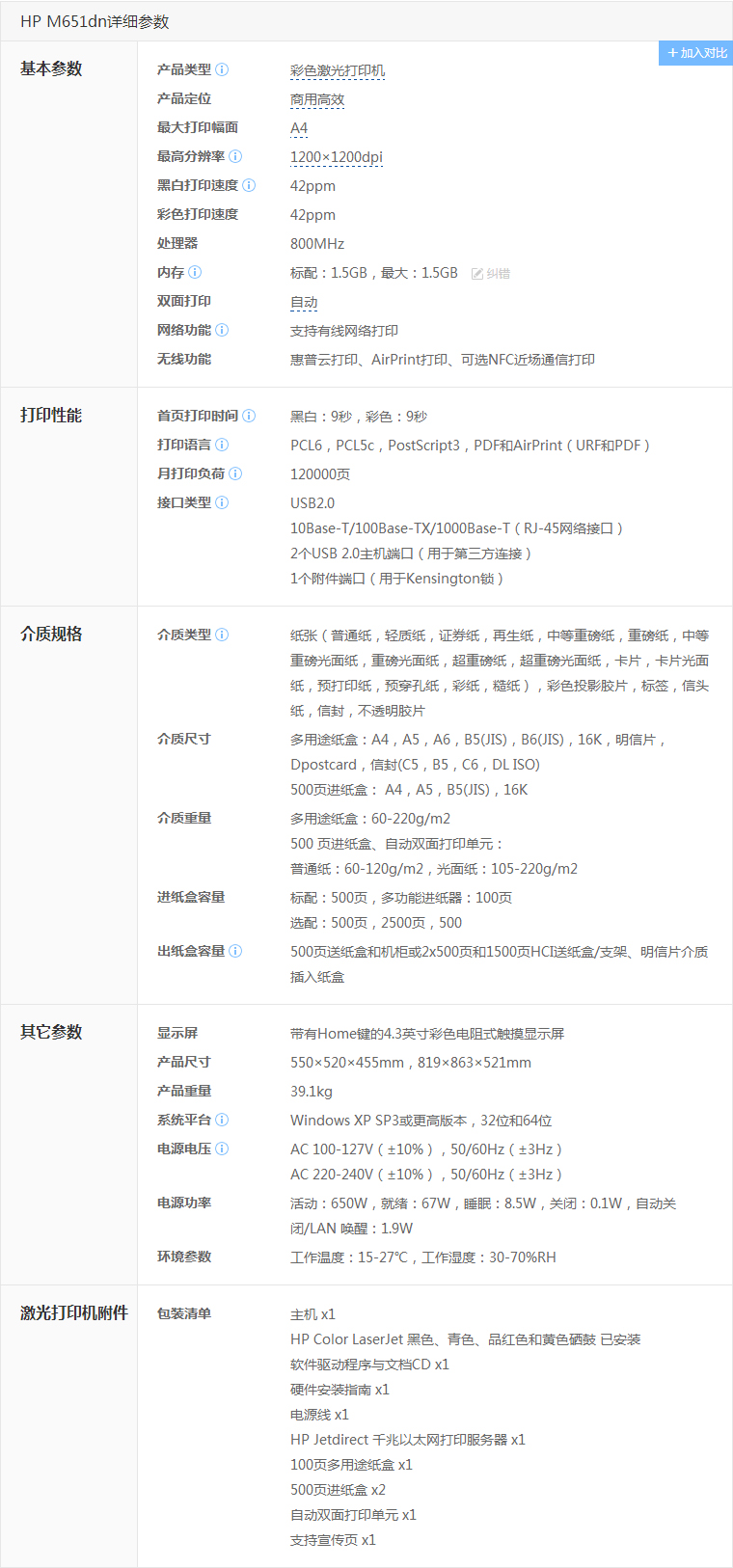This screenshot has height=1568, width=733.
Task: Click the Kensington锁 port line
Action: click(397, 579)
